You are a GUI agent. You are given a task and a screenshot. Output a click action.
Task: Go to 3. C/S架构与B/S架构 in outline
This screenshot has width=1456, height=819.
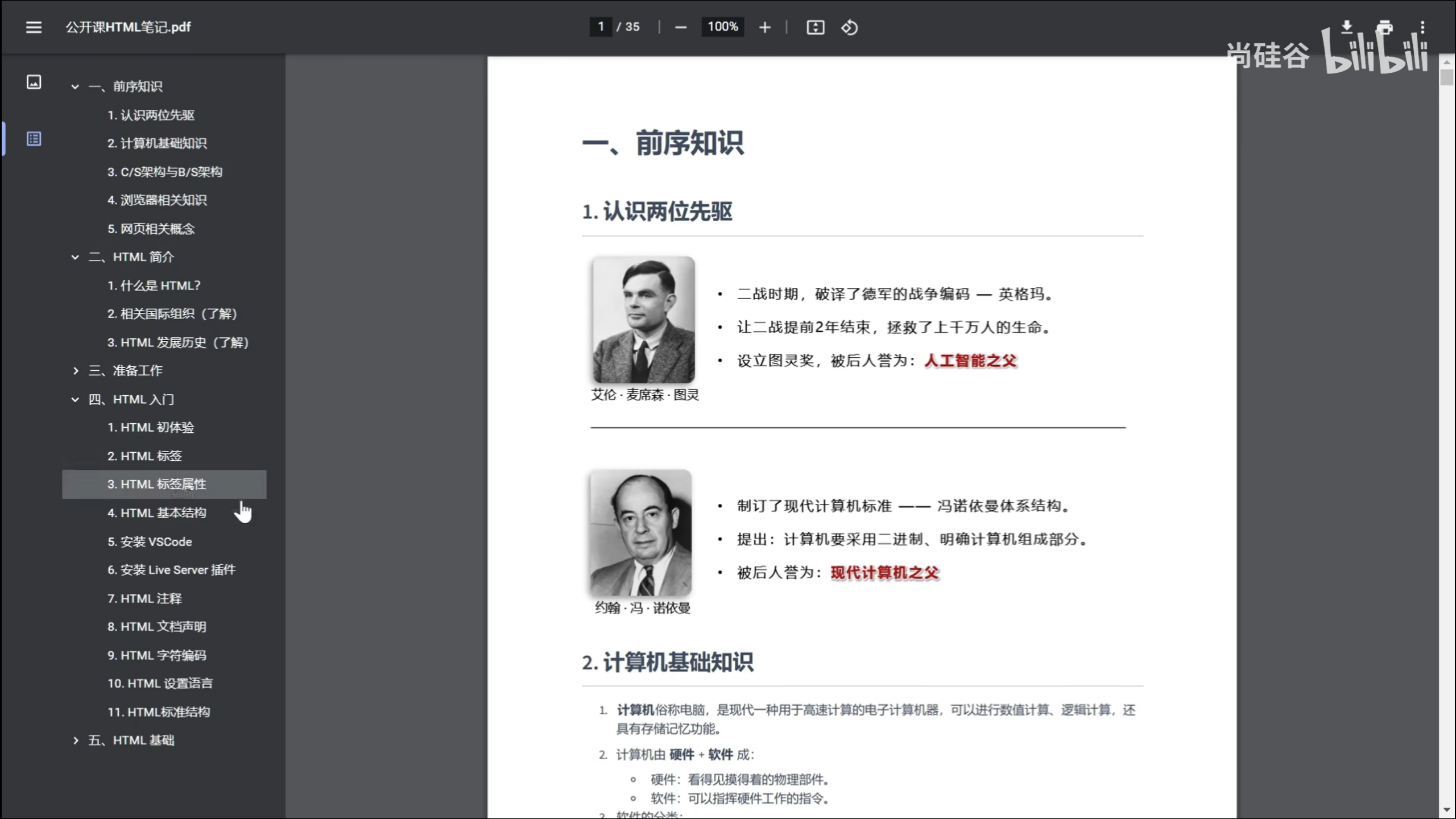click(164, 172)
